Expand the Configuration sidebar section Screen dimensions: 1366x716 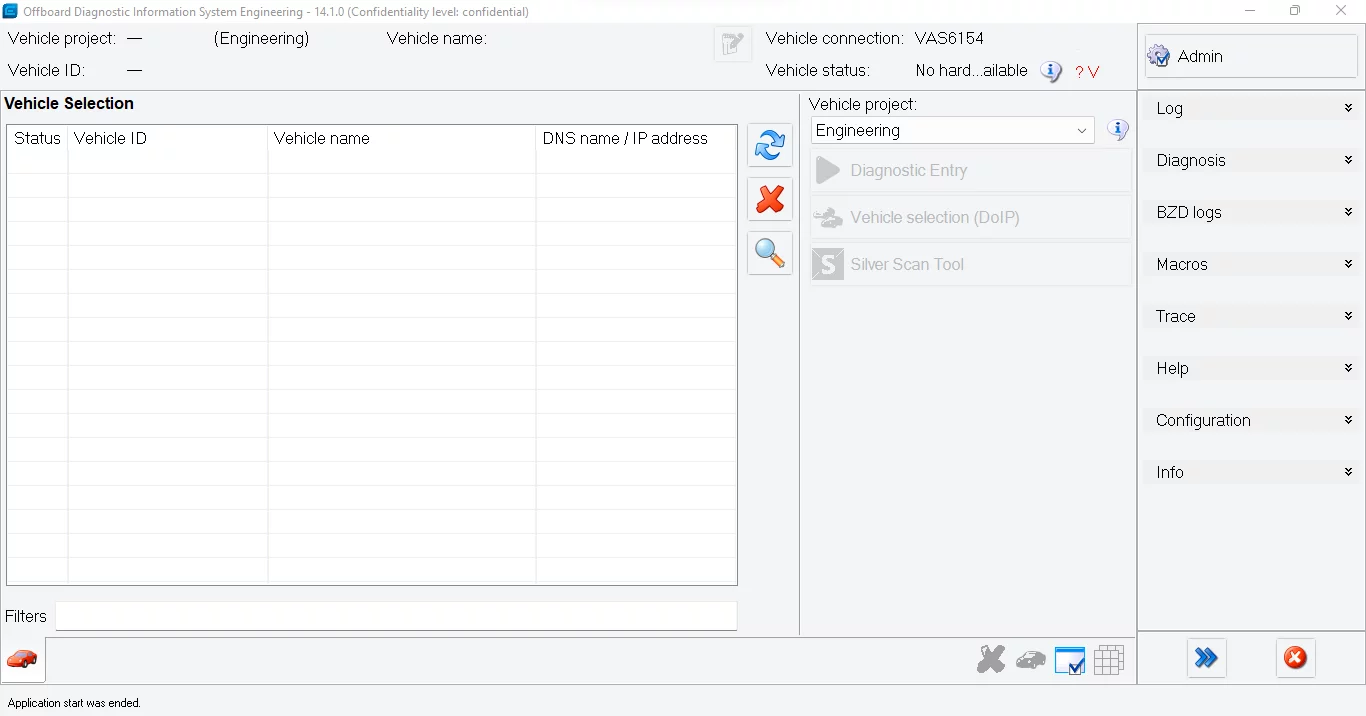click(1251, 420)
